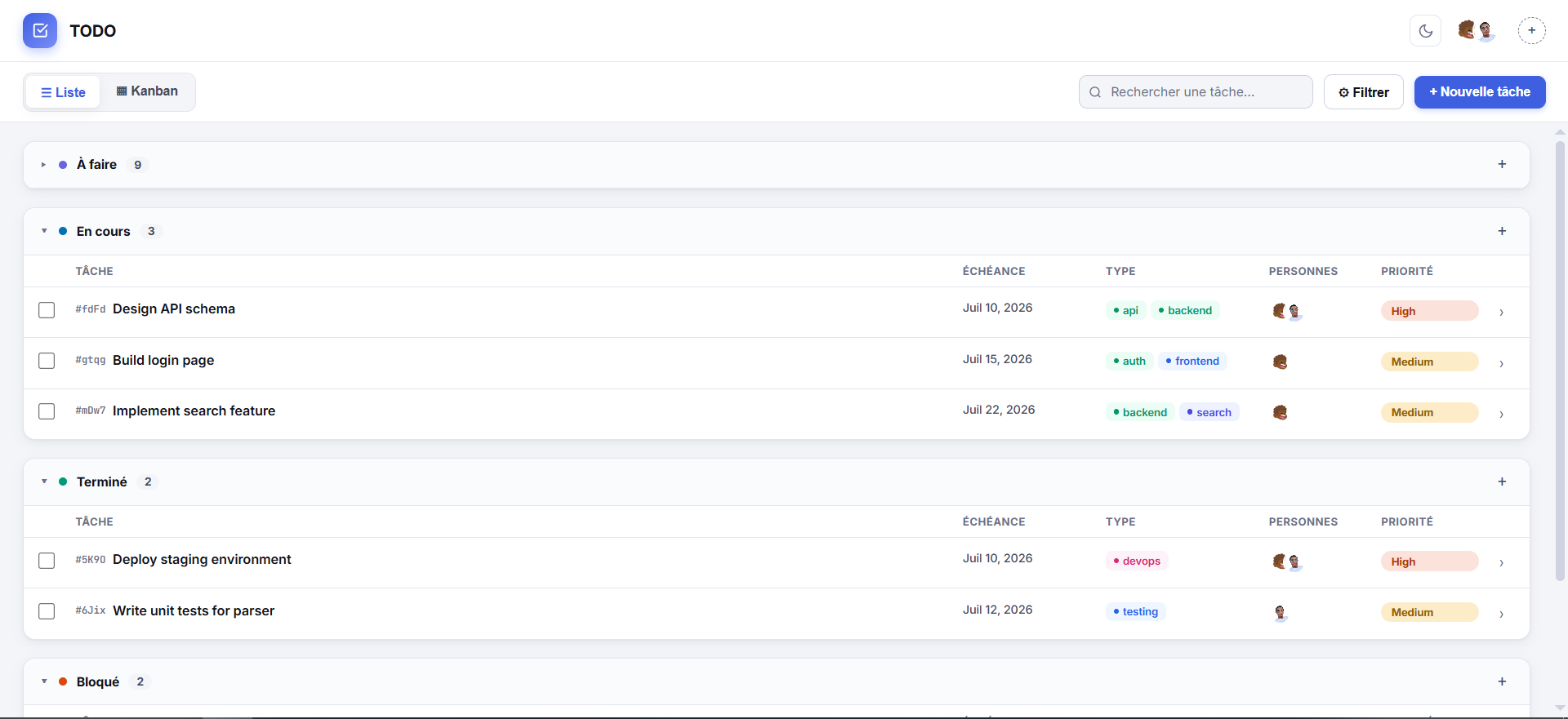Open details arrow for Build login page

[1501, 363]
